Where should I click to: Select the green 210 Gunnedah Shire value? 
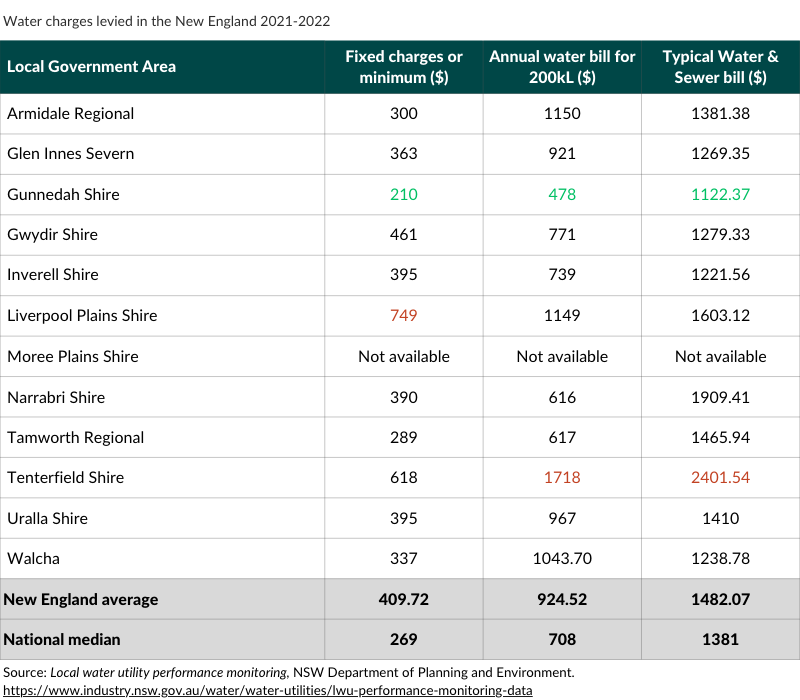404,194
